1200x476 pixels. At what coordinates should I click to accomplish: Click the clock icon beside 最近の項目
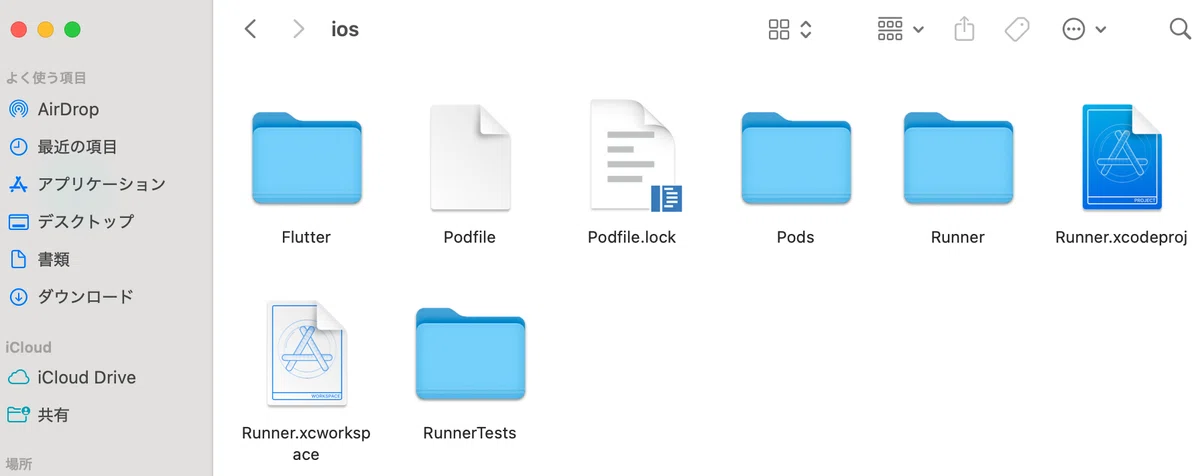click(18, 147)
